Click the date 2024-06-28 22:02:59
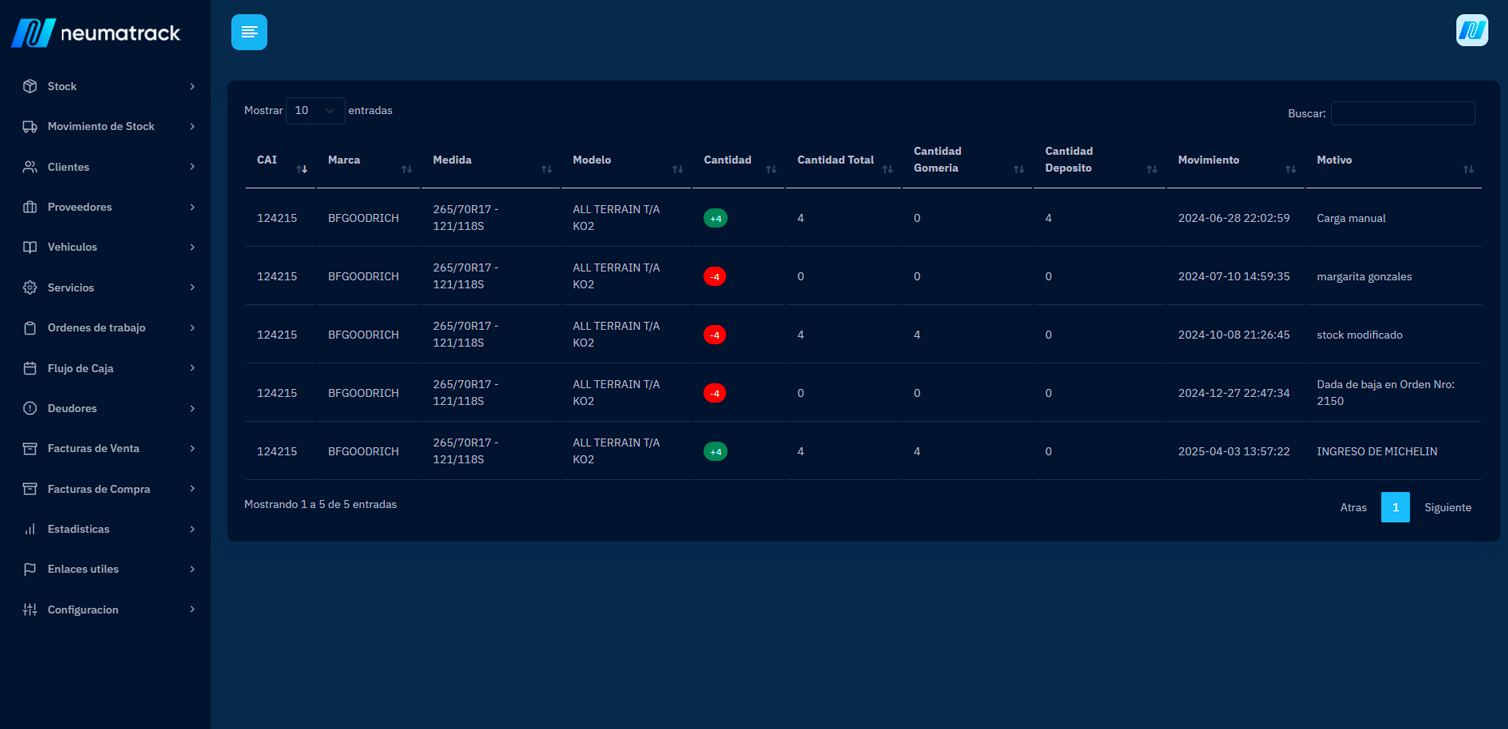Screen dimensions: 1508x729 [x=1234, y=218]
